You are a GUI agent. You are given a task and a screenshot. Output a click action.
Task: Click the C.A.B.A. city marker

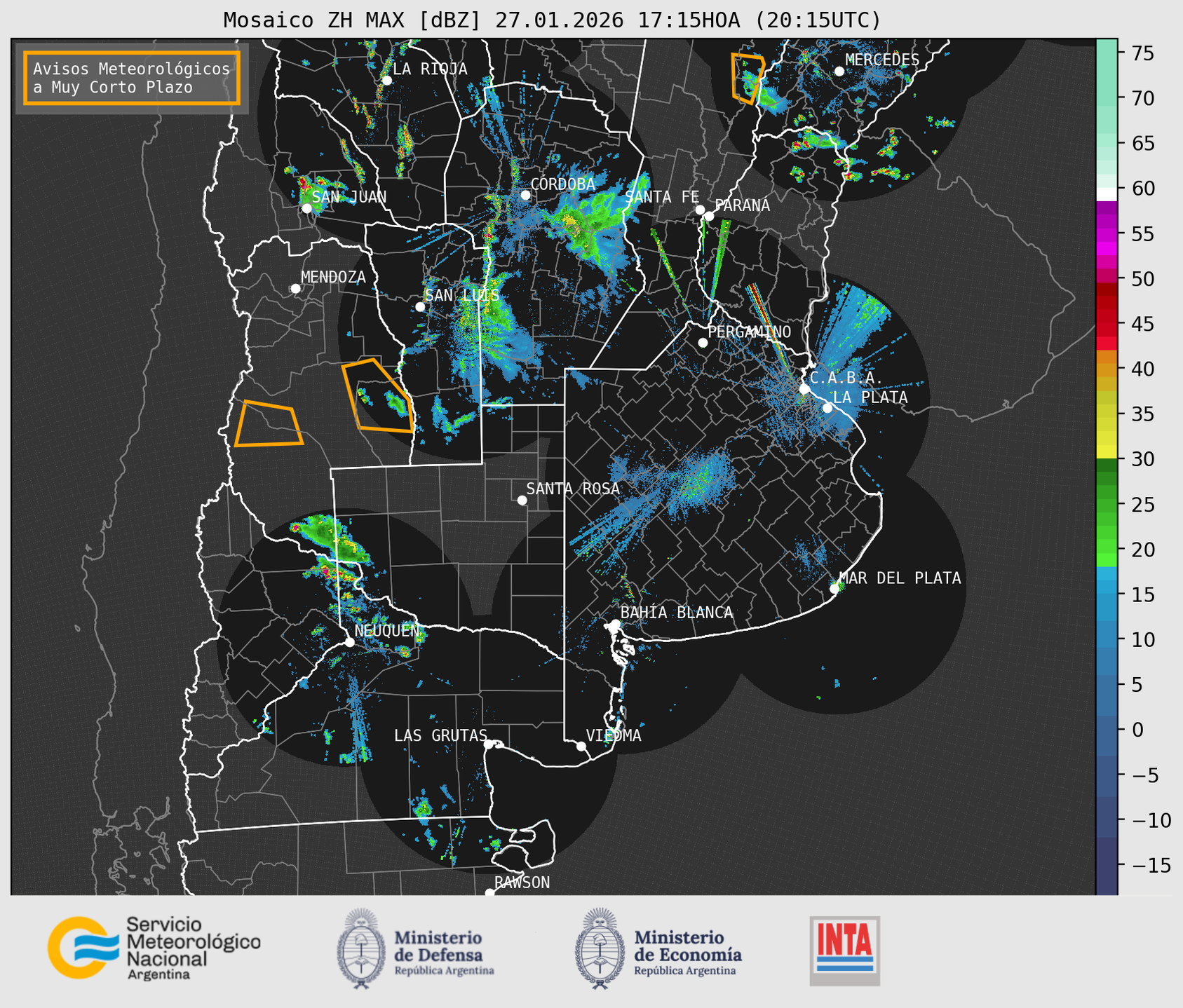pos(804,389)
